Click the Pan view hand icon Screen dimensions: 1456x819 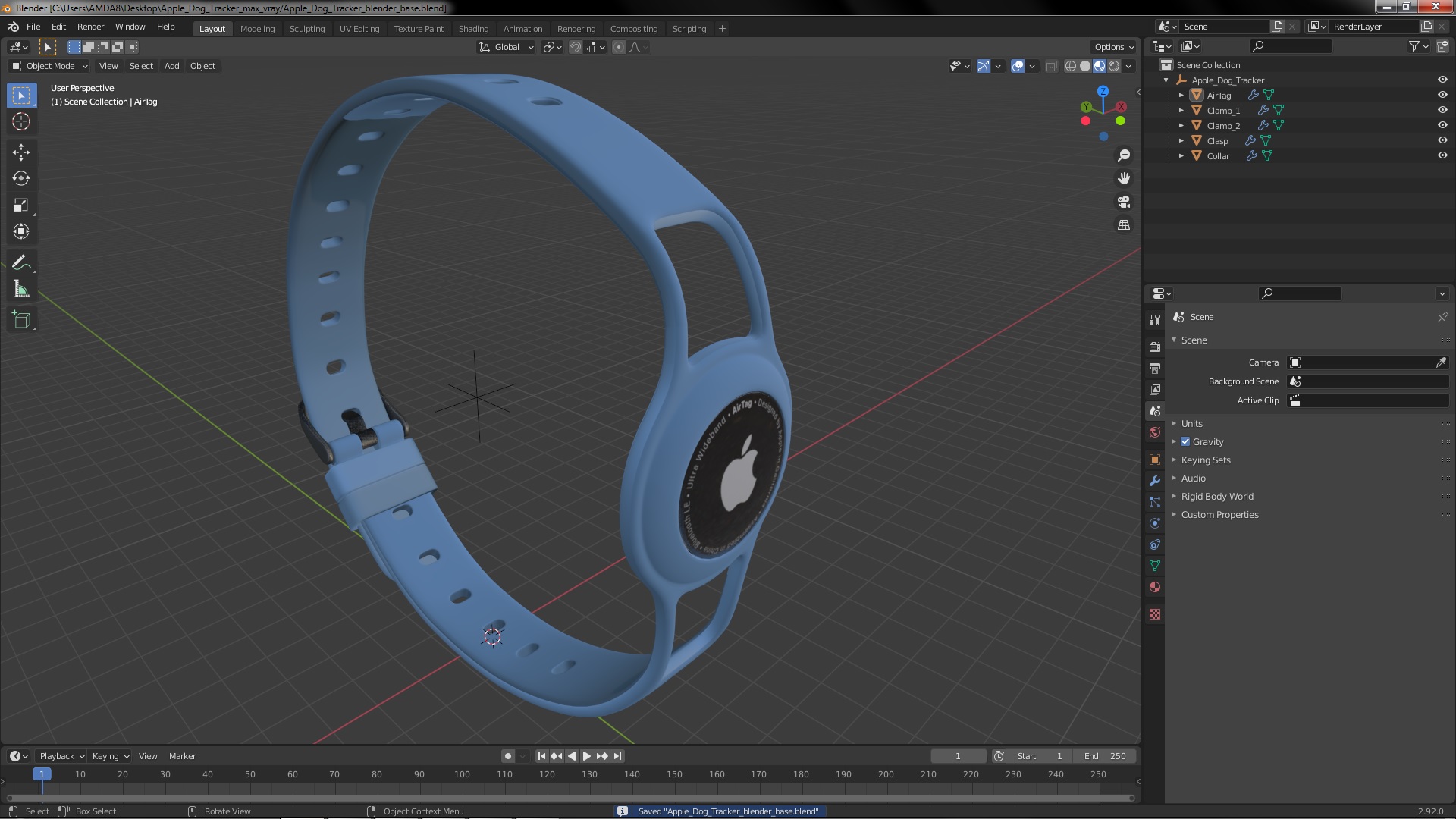pyautogui.click(x=1124, y=178)
